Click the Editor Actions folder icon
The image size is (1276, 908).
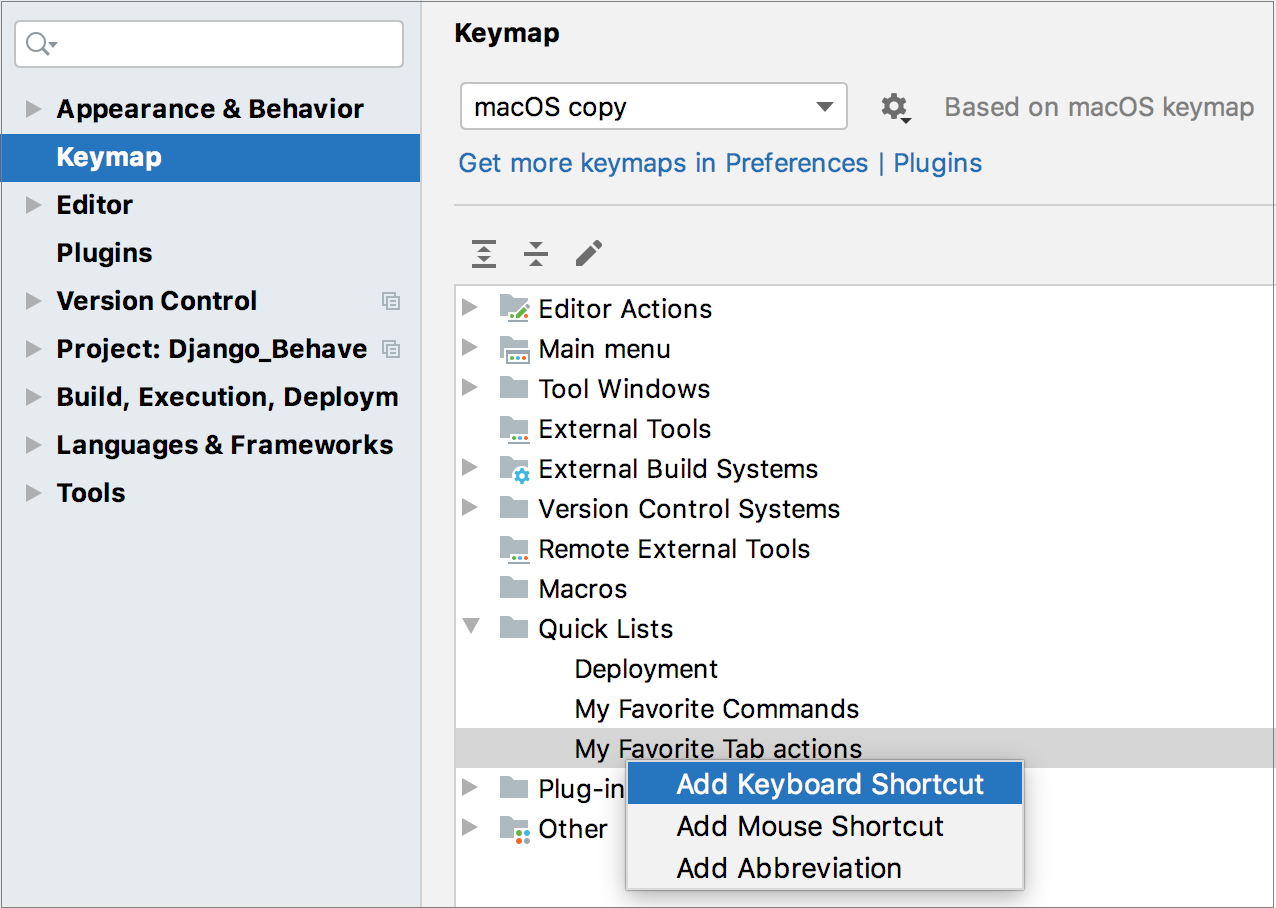coord(515,308)
